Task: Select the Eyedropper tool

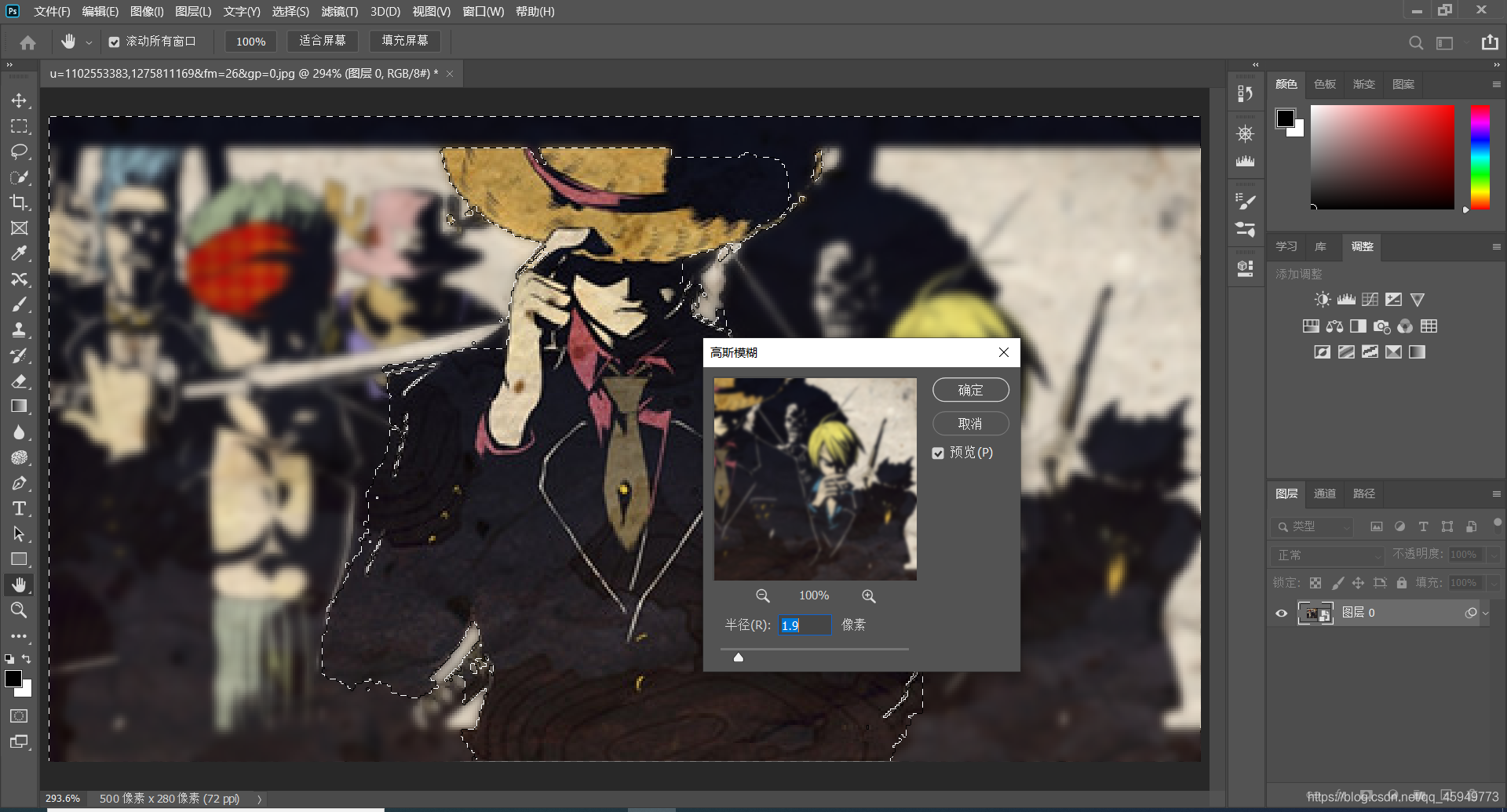Action: pos(19,253)
